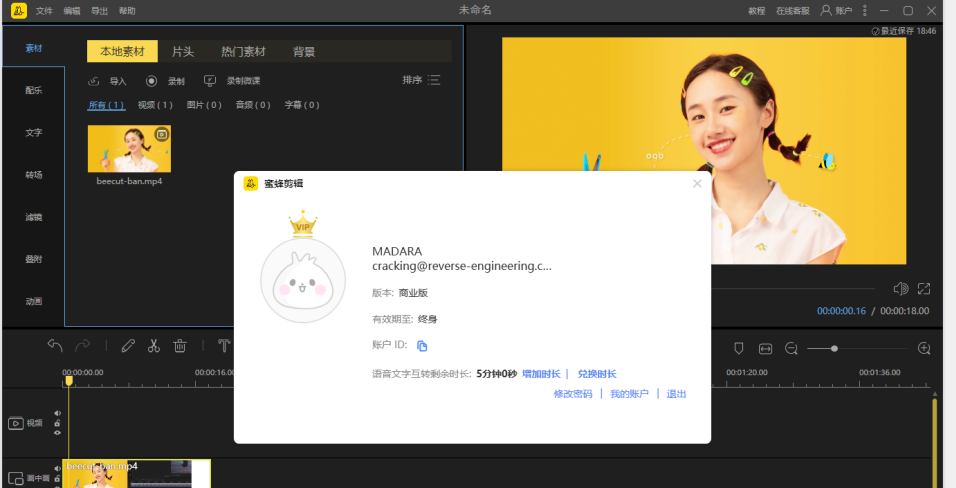Click the fit-to-timeline width icon
This screenshot has width=956, height=488.
coord(765,348)
